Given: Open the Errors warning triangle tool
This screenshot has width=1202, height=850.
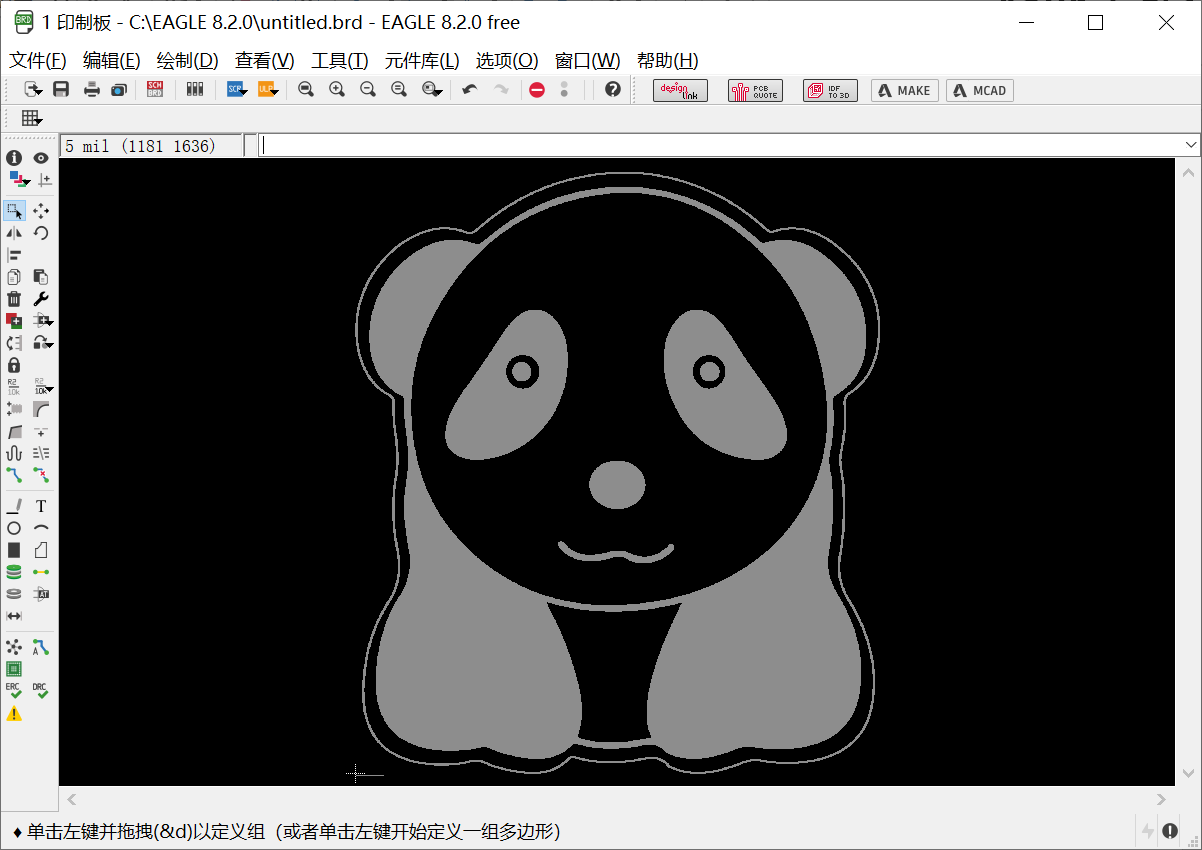Looking at the screenshot, I should click(x=14, y=714).
